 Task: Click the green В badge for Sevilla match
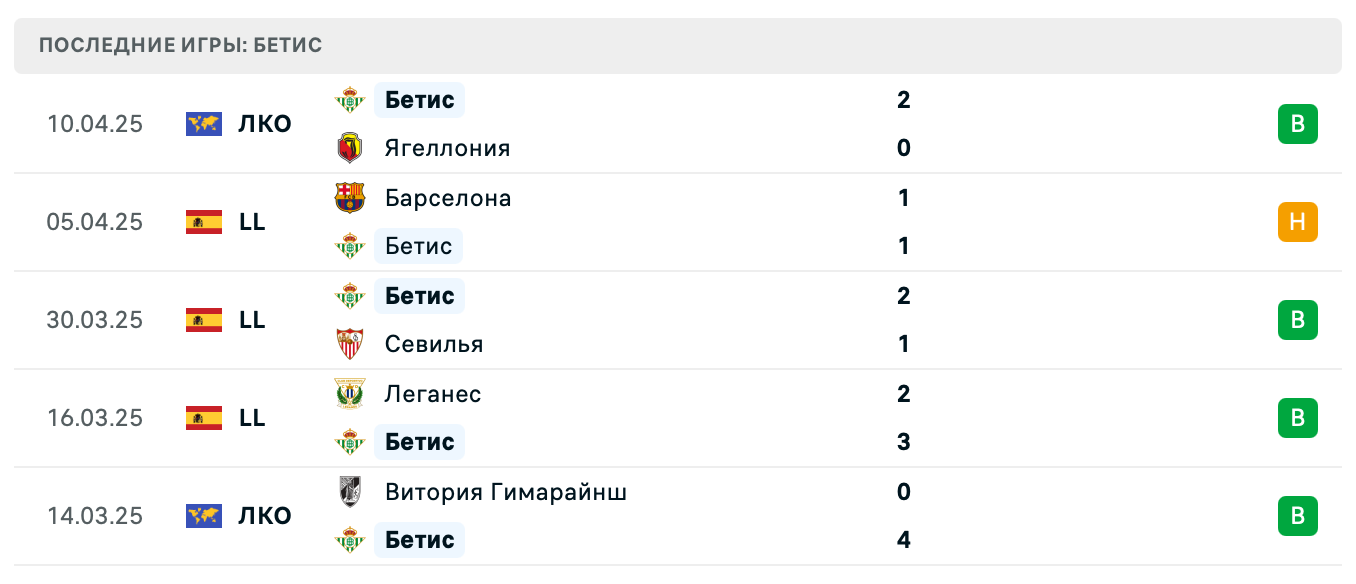1297,320
